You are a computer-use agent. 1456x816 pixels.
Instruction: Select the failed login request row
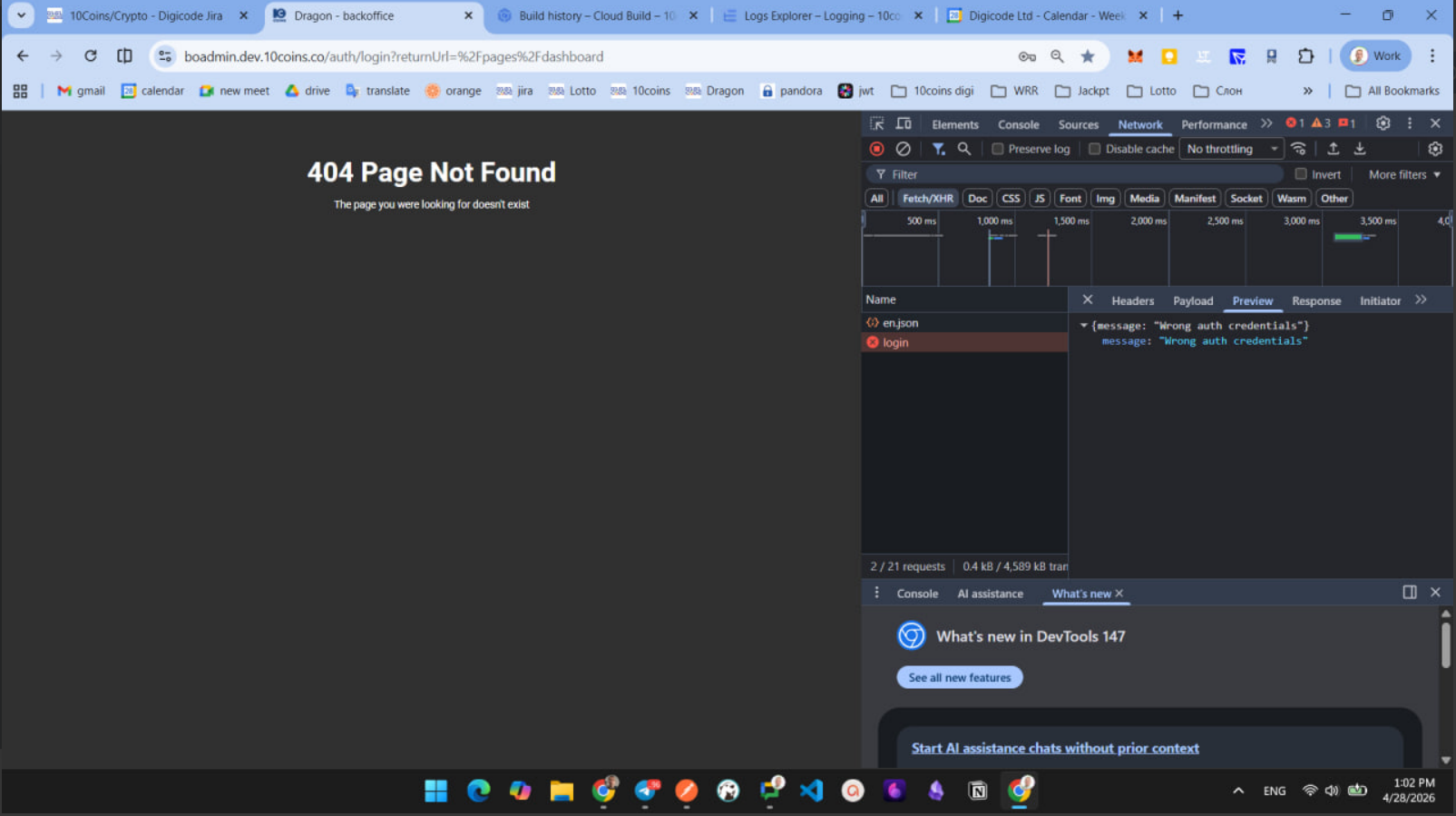click(964, 342)
